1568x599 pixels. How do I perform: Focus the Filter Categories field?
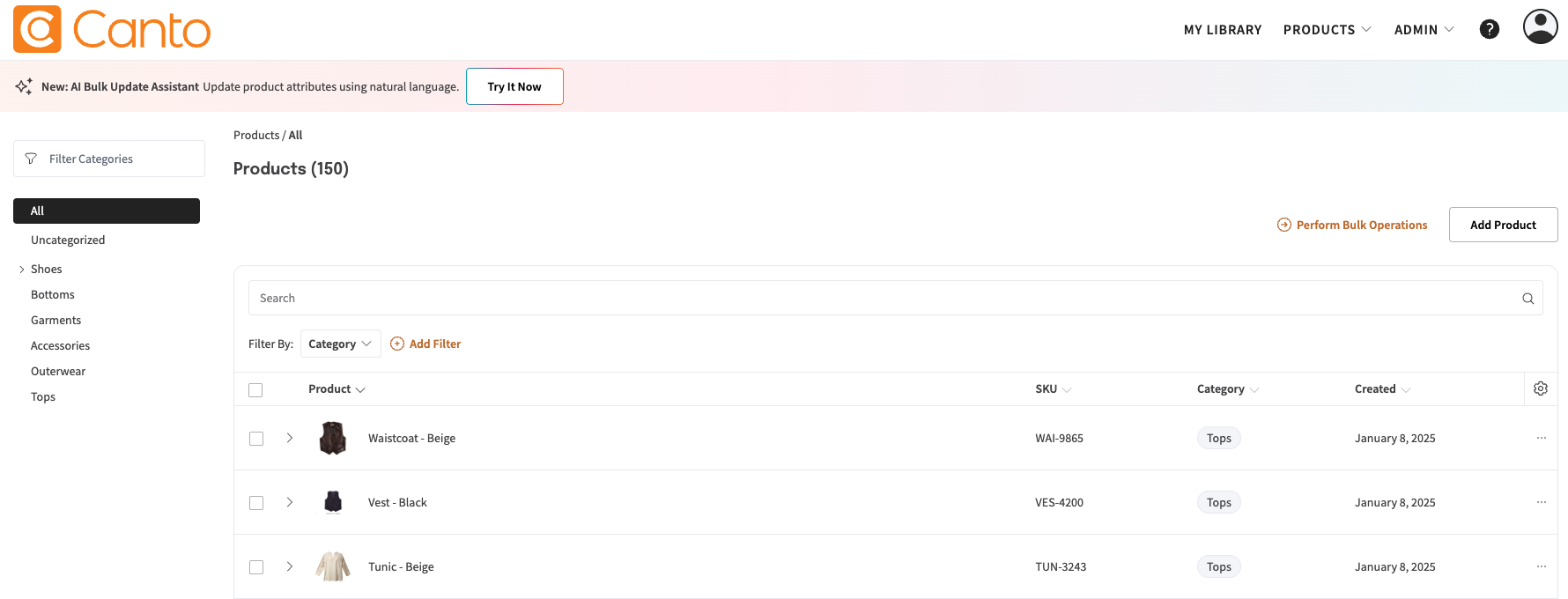pos(109,159)
